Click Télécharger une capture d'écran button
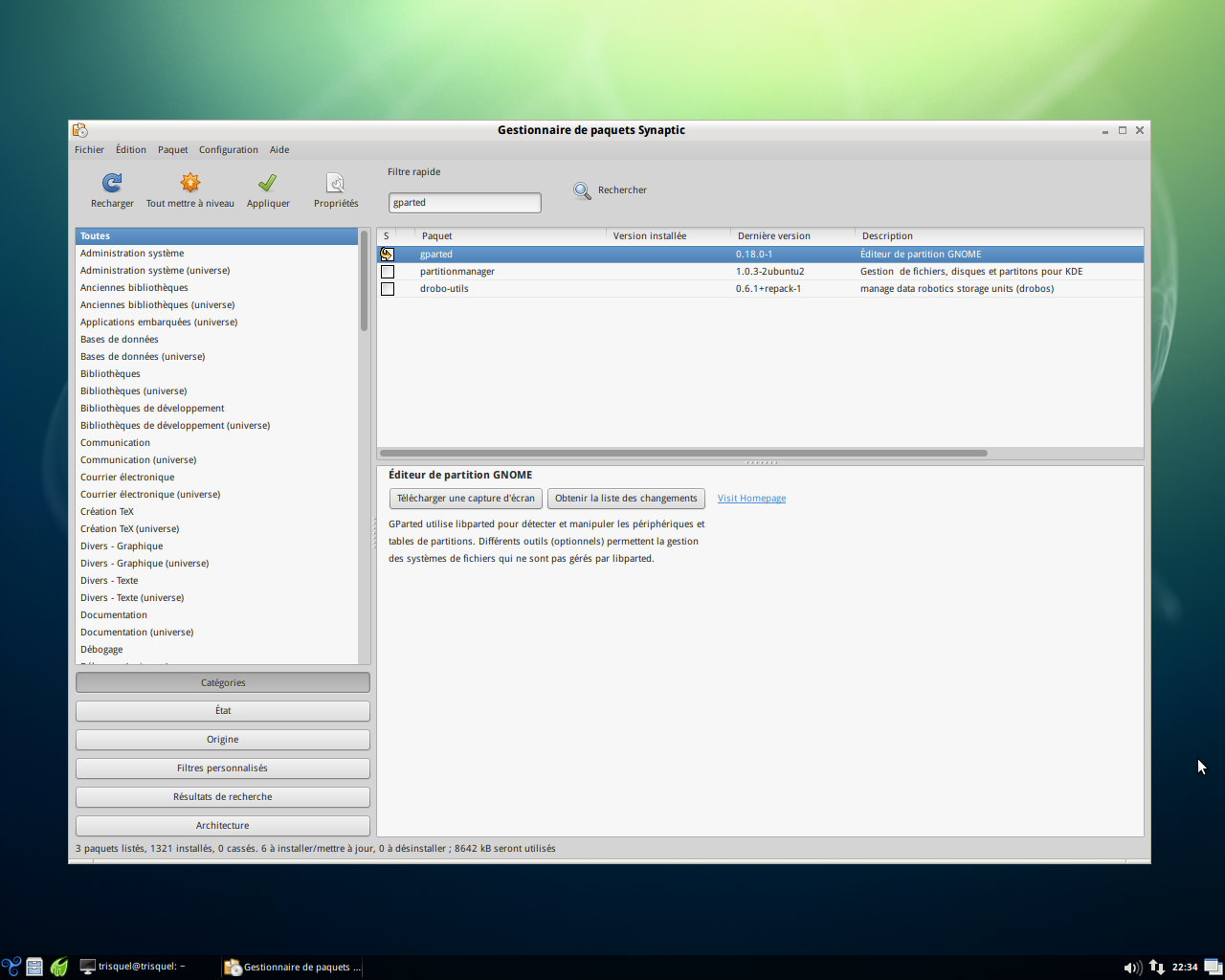This screenshot has width=1225, height=980. [x=466, y=499]
